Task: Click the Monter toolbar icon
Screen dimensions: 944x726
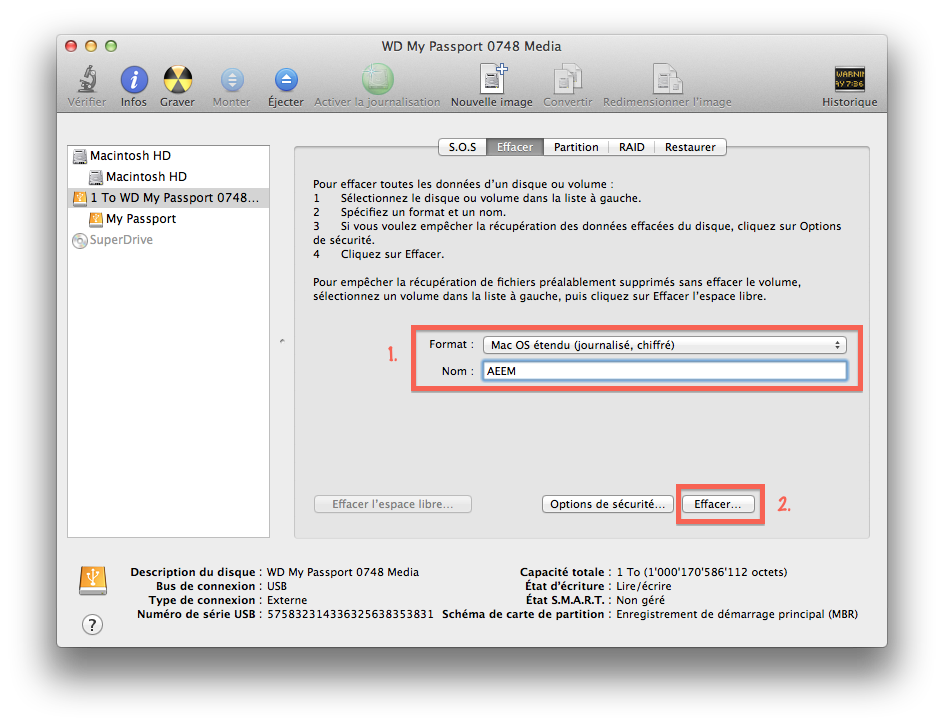Action: point(232,81)
